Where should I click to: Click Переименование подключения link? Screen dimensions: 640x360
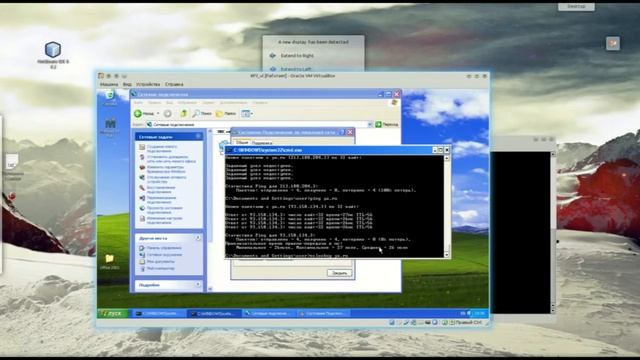pos(161,200)
